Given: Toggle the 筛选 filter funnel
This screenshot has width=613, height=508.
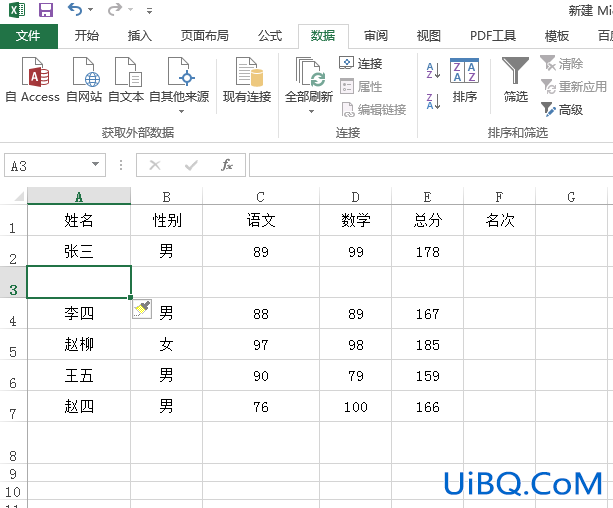Looking at the screenshot, I should pos(515,80).
